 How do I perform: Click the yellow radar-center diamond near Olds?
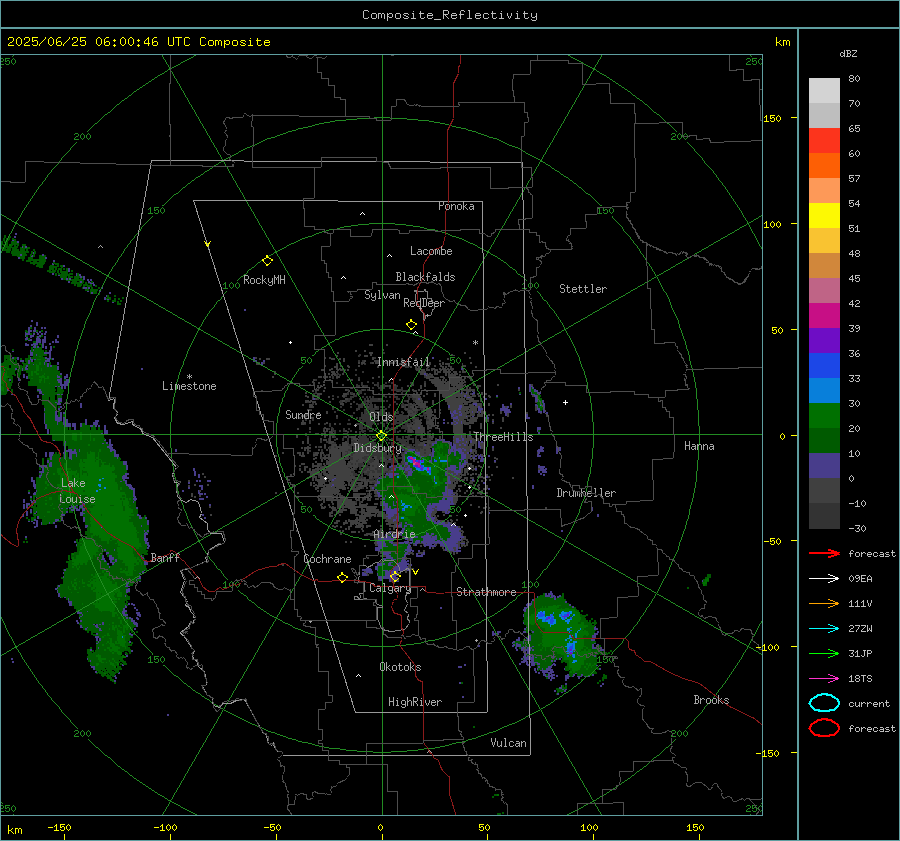tap(381, 435)
